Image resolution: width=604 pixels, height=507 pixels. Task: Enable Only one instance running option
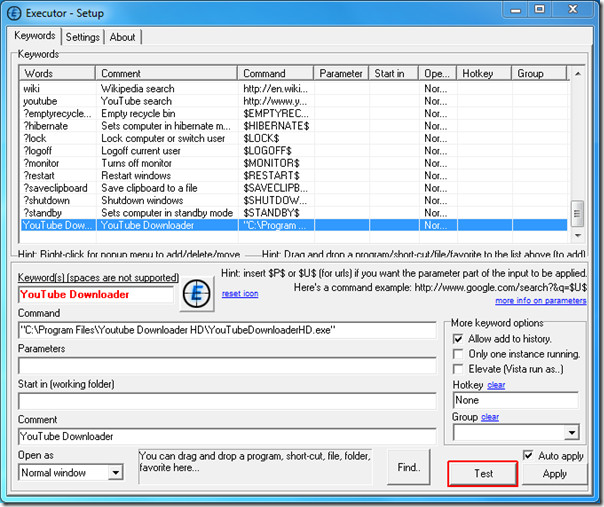pyautogui.click(x=458, y=355)
